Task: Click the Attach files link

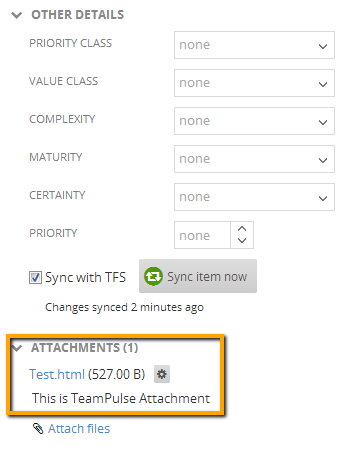Action: pyautogui.click(x=79, y=429)
